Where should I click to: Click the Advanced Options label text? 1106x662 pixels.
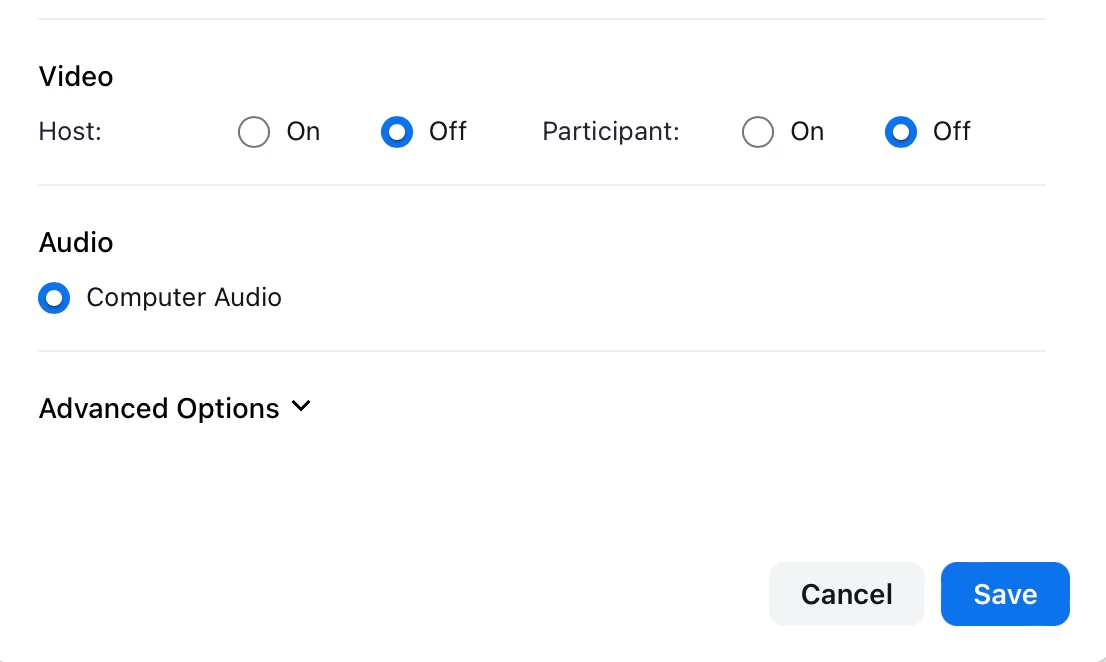tap(159, 409)
